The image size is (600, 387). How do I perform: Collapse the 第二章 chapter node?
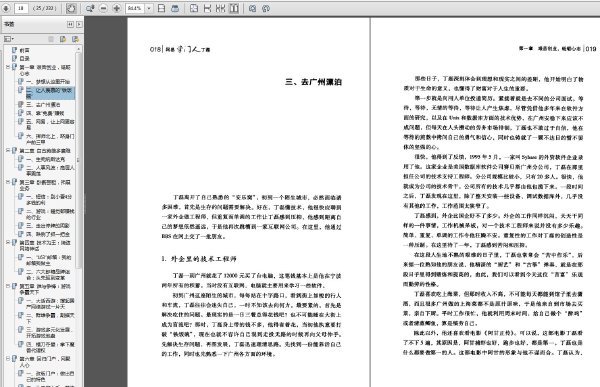(8, 150)
